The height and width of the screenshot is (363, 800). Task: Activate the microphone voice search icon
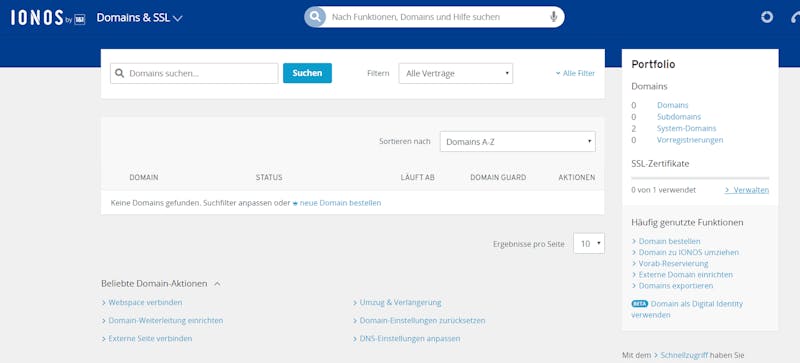[554, 17]
